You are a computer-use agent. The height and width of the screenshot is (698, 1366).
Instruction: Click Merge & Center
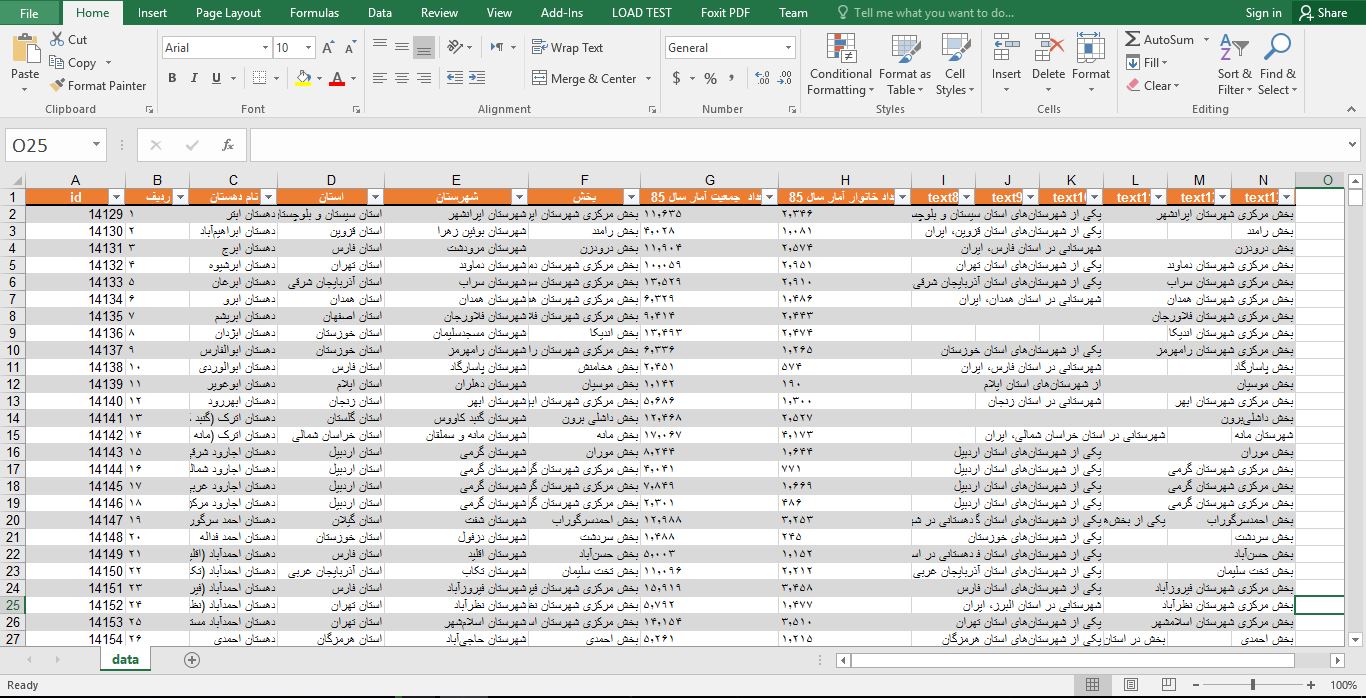[x=586, y=78]
